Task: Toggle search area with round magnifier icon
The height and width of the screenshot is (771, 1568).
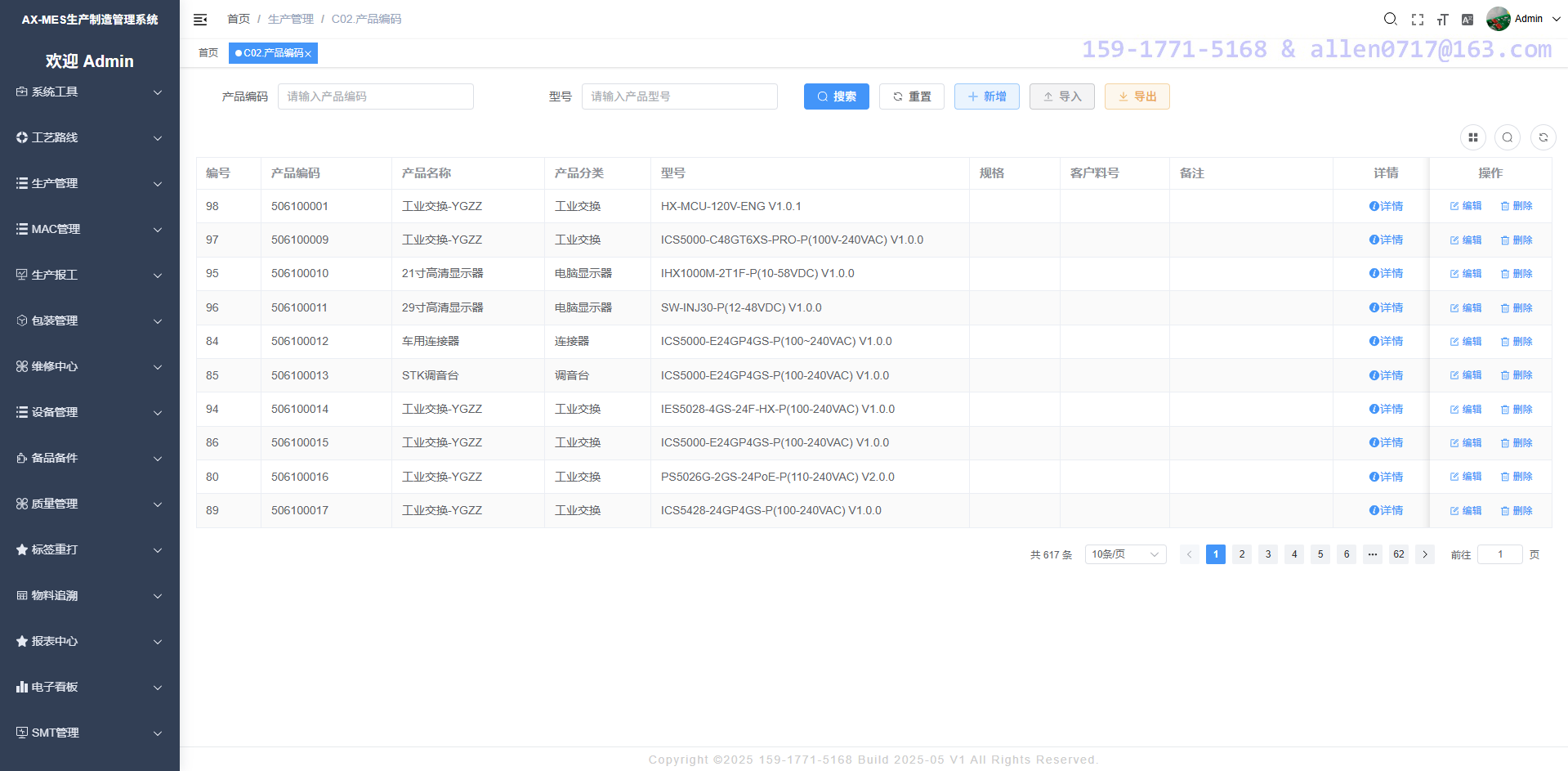Action: click(x=1508, y=137)
